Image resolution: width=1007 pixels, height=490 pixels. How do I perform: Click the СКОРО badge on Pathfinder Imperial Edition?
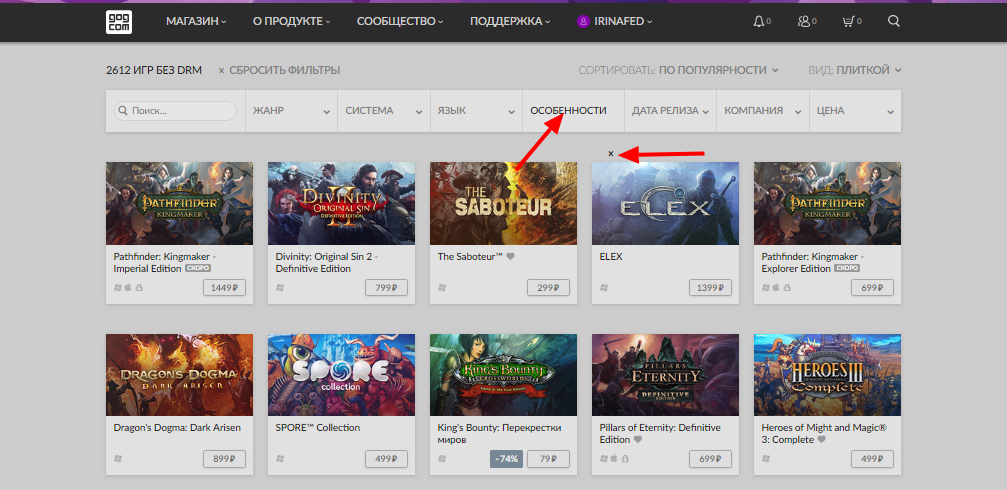198,268
